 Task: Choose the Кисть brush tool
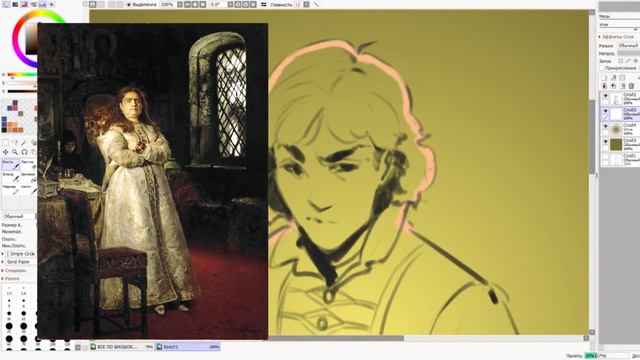tap(11, 164)
